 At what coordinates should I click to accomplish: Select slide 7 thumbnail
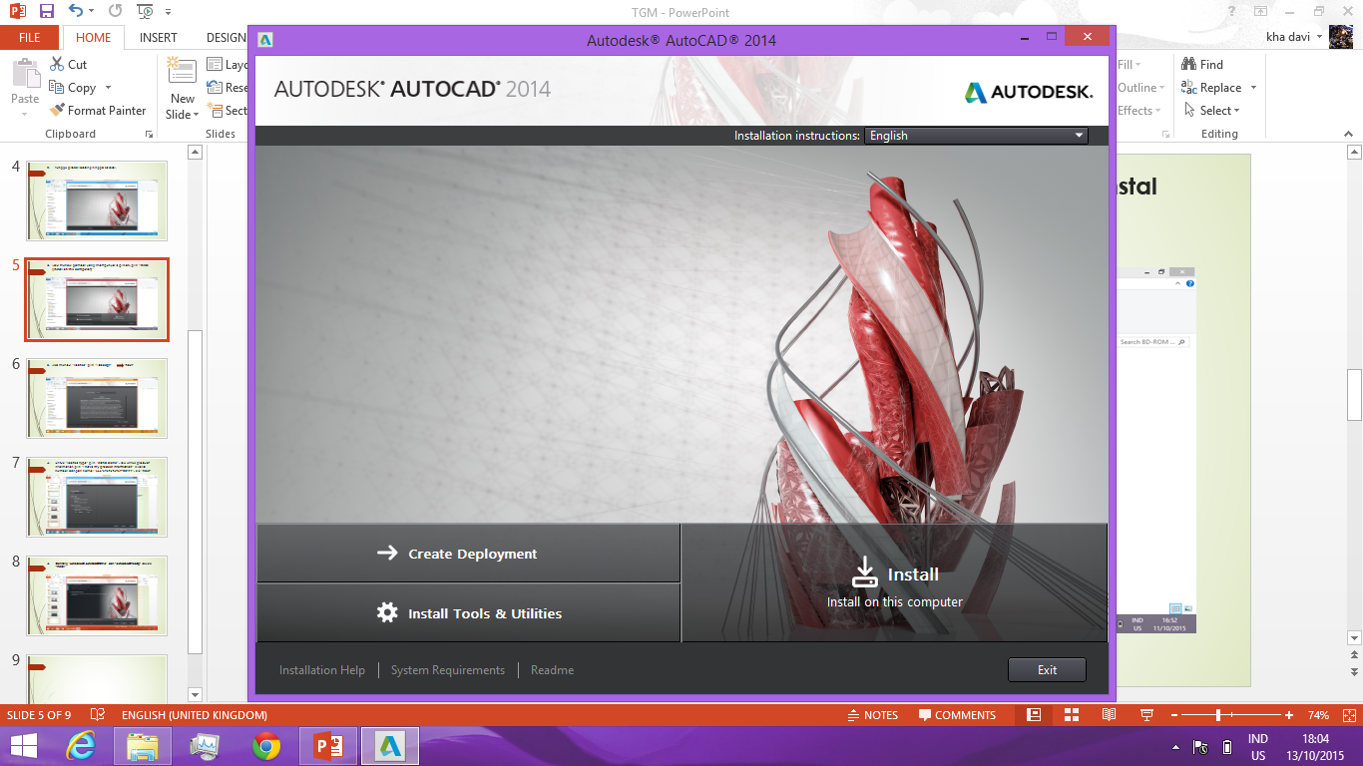pos(96,497)
